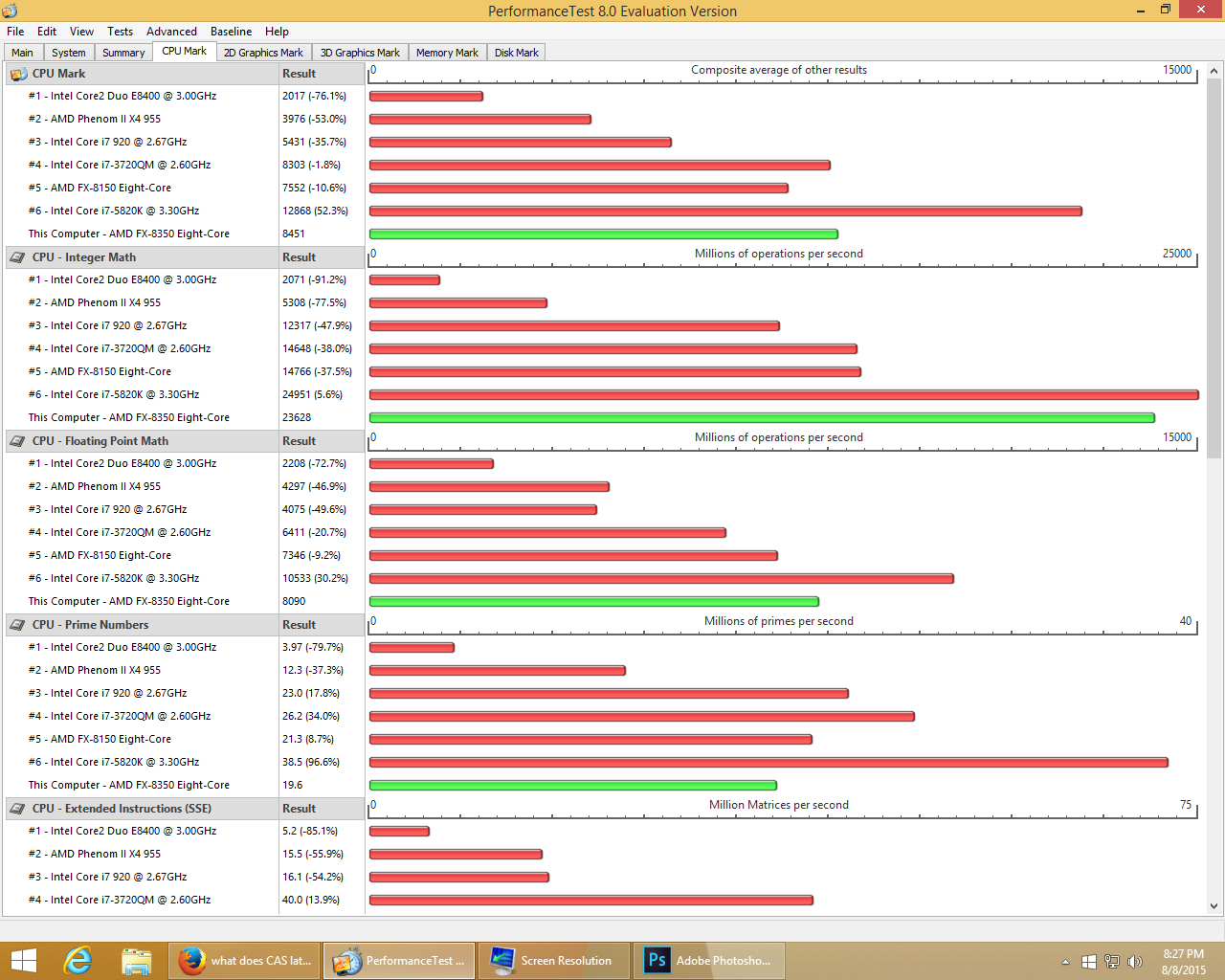Click the SSE result '40.0 (13.9%)'

[311, 900]
